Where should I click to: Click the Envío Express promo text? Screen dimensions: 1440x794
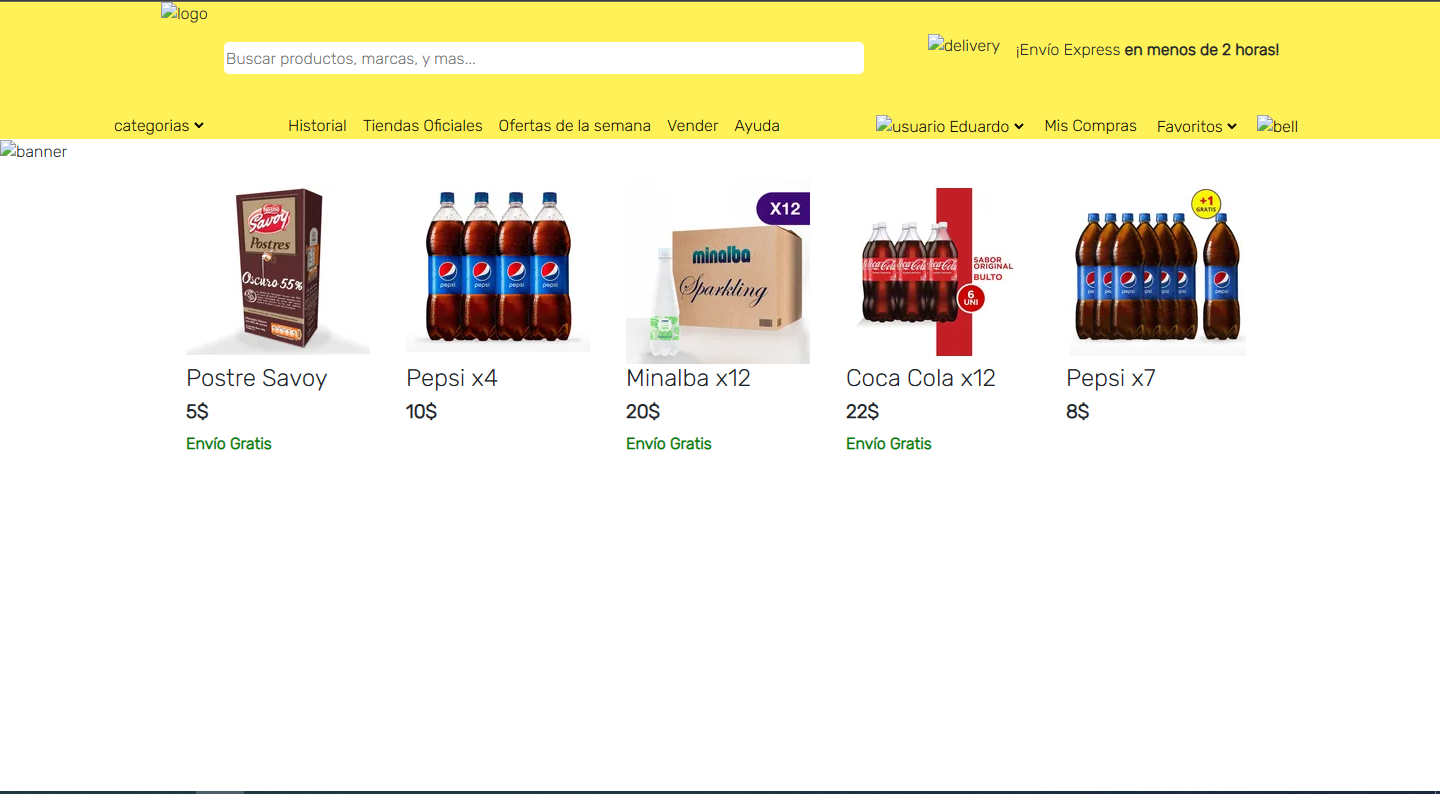pos(1147,50)
